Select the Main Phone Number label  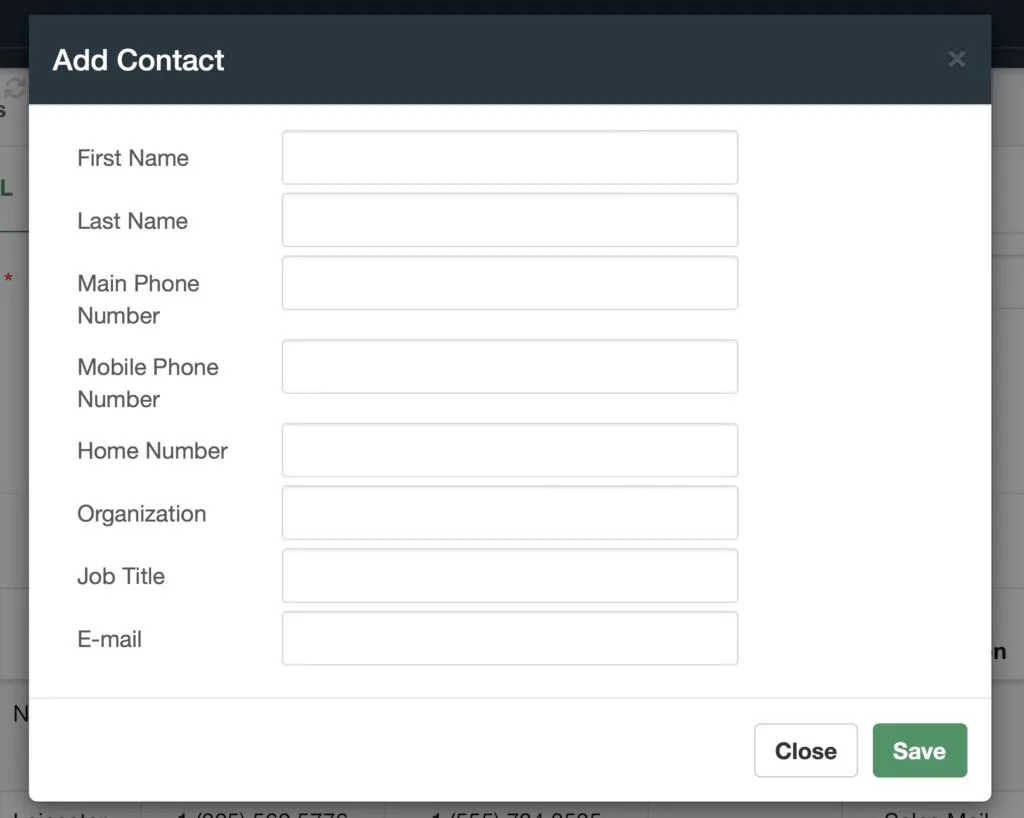(x=138, y=300)
